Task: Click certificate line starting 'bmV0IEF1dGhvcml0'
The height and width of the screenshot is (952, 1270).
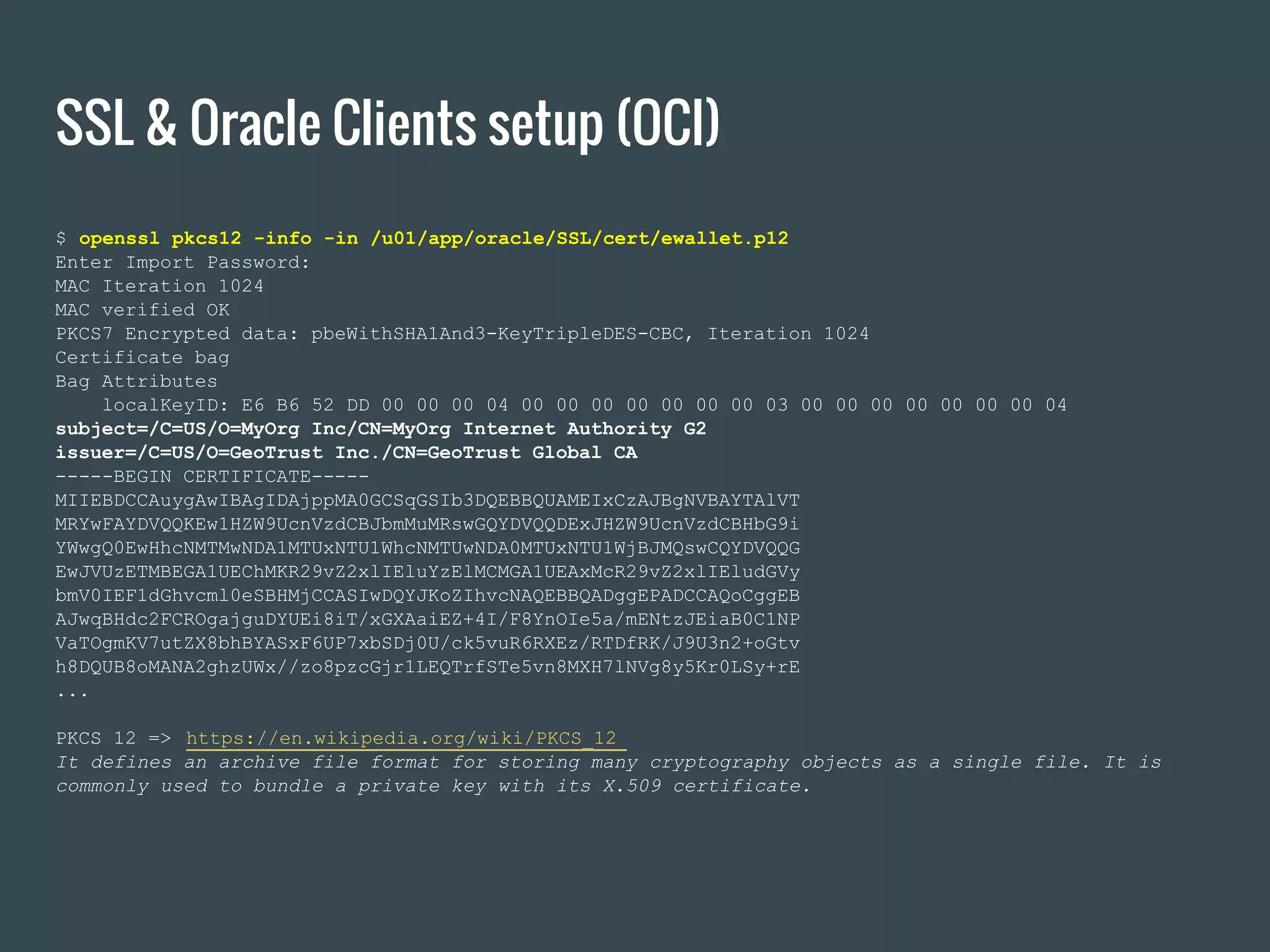Action: tap(427, 596)
